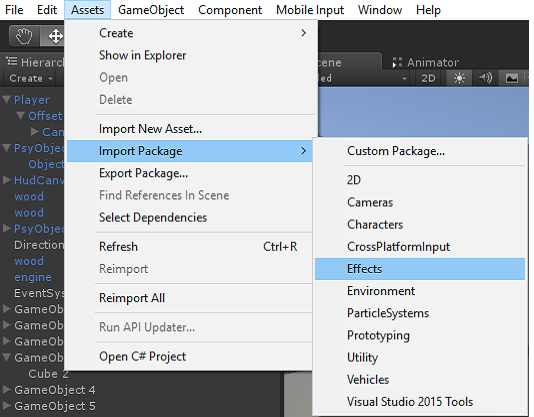Expand GameObject 4 in the hierarchy
This screenshot has height=417, width=534.
pyautogui.click(x=6, y=389)
